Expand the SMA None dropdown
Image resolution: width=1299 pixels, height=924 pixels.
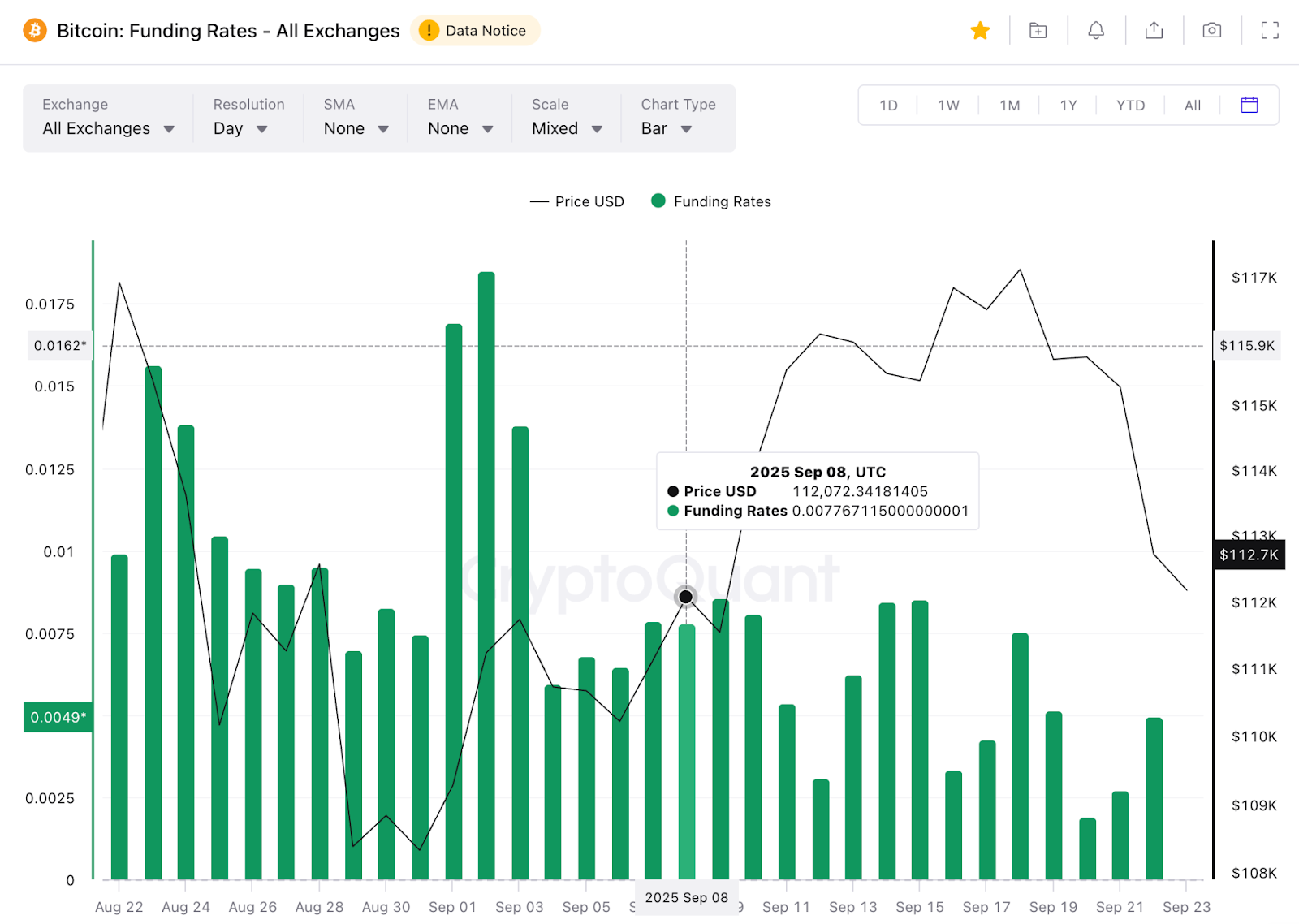(356, 118)
